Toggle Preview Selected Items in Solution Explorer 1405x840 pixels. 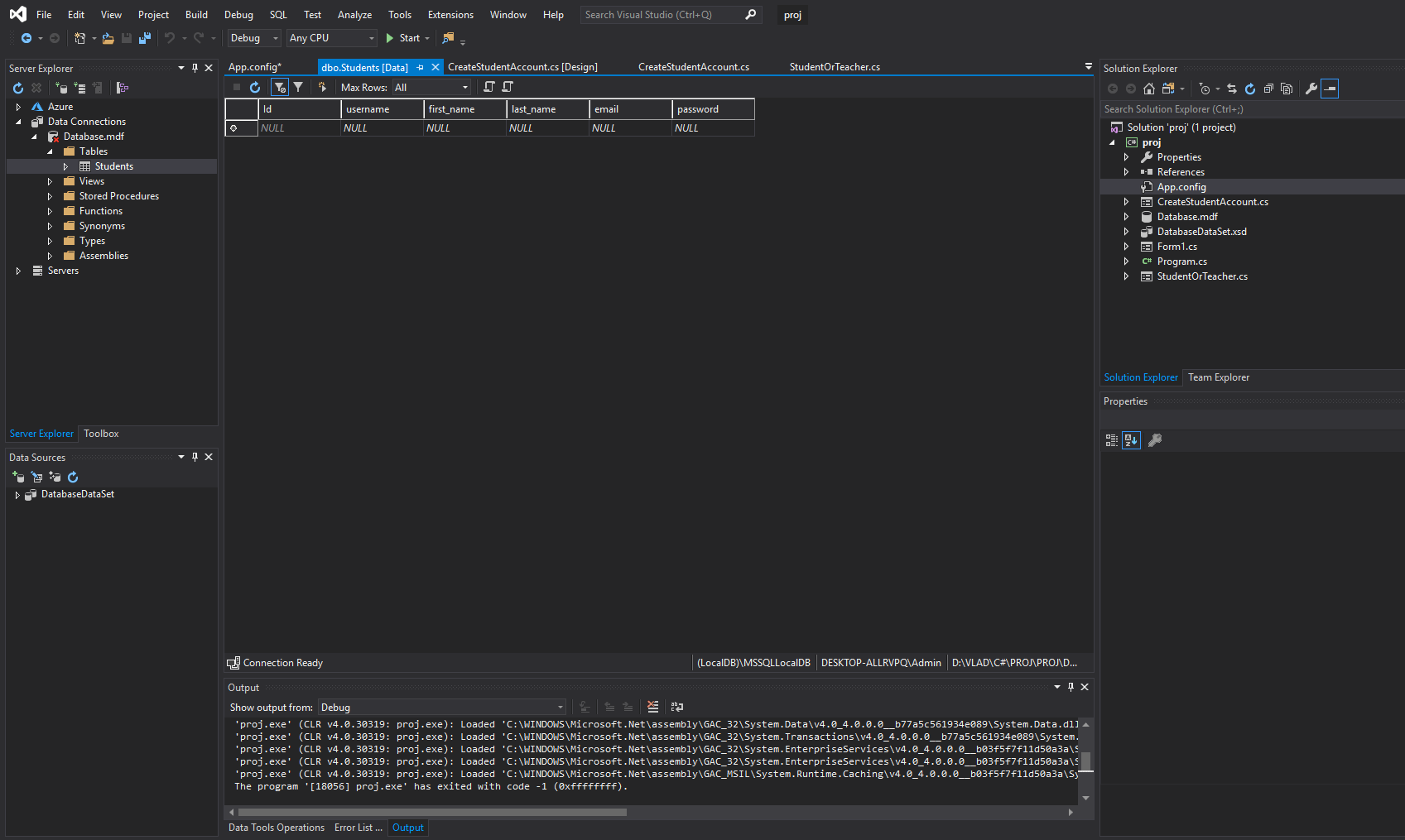tap(1330, 89)
